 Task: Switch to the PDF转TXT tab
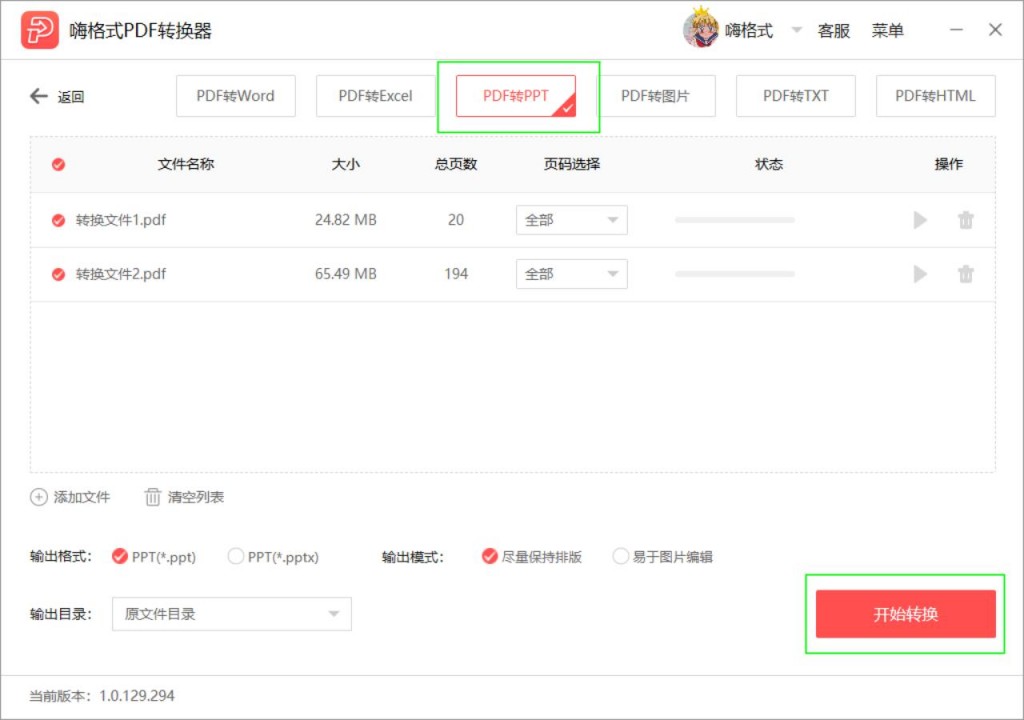(x=795, y=96)
